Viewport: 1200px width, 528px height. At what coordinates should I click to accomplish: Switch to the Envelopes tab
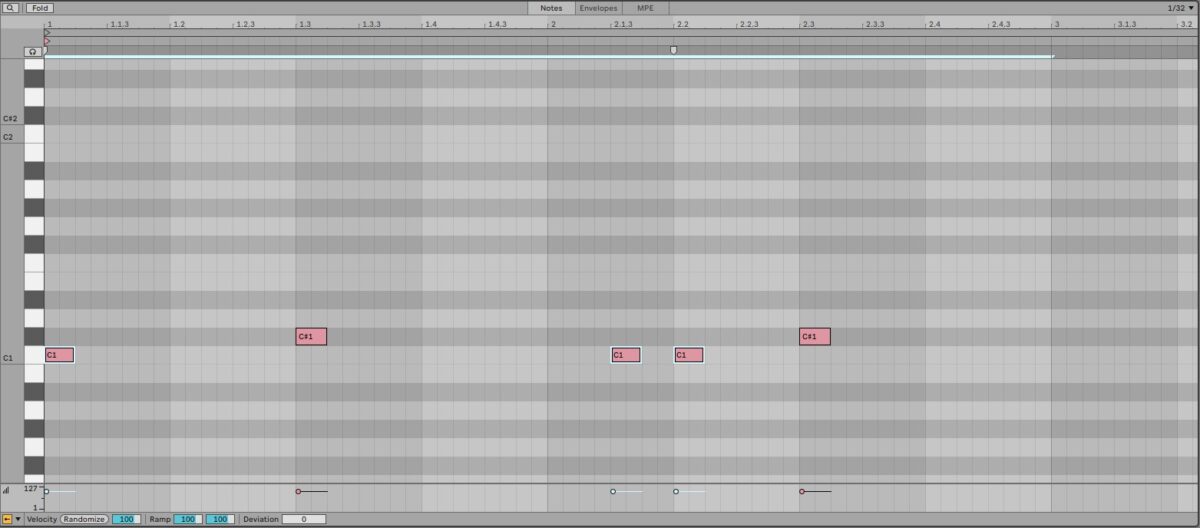(598, 8)
